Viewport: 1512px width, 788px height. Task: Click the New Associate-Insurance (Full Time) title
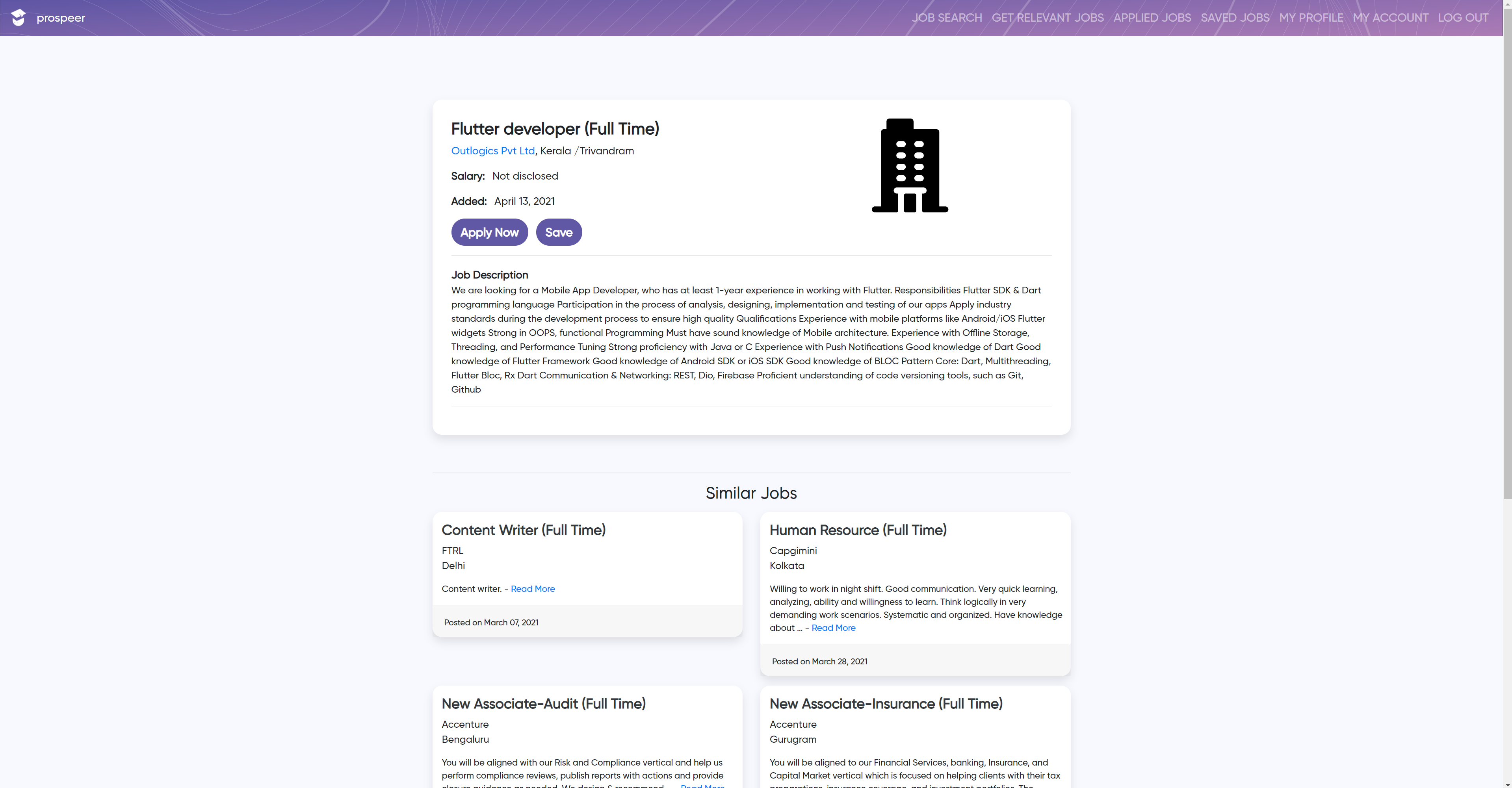[x=886, y=703]
